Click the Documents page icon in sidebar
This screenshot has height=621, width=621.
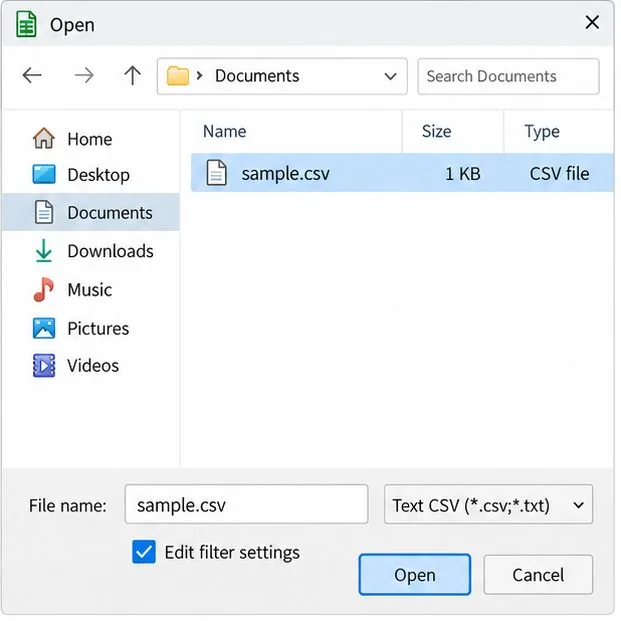(x=44, y=212)
